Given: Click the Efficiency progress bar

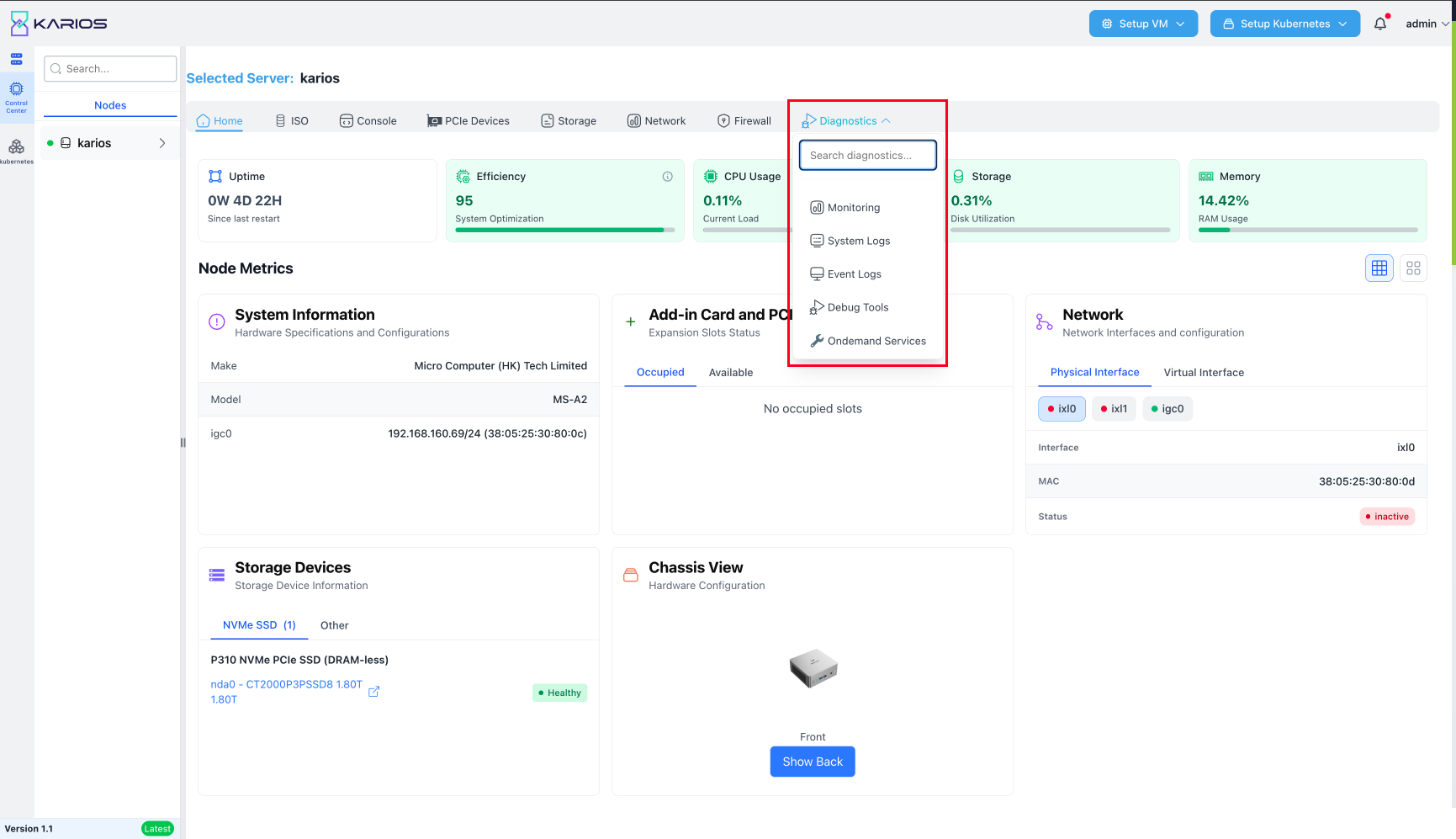Looking at the screenshot, I should pyautogui.click(x=565, y=230).
